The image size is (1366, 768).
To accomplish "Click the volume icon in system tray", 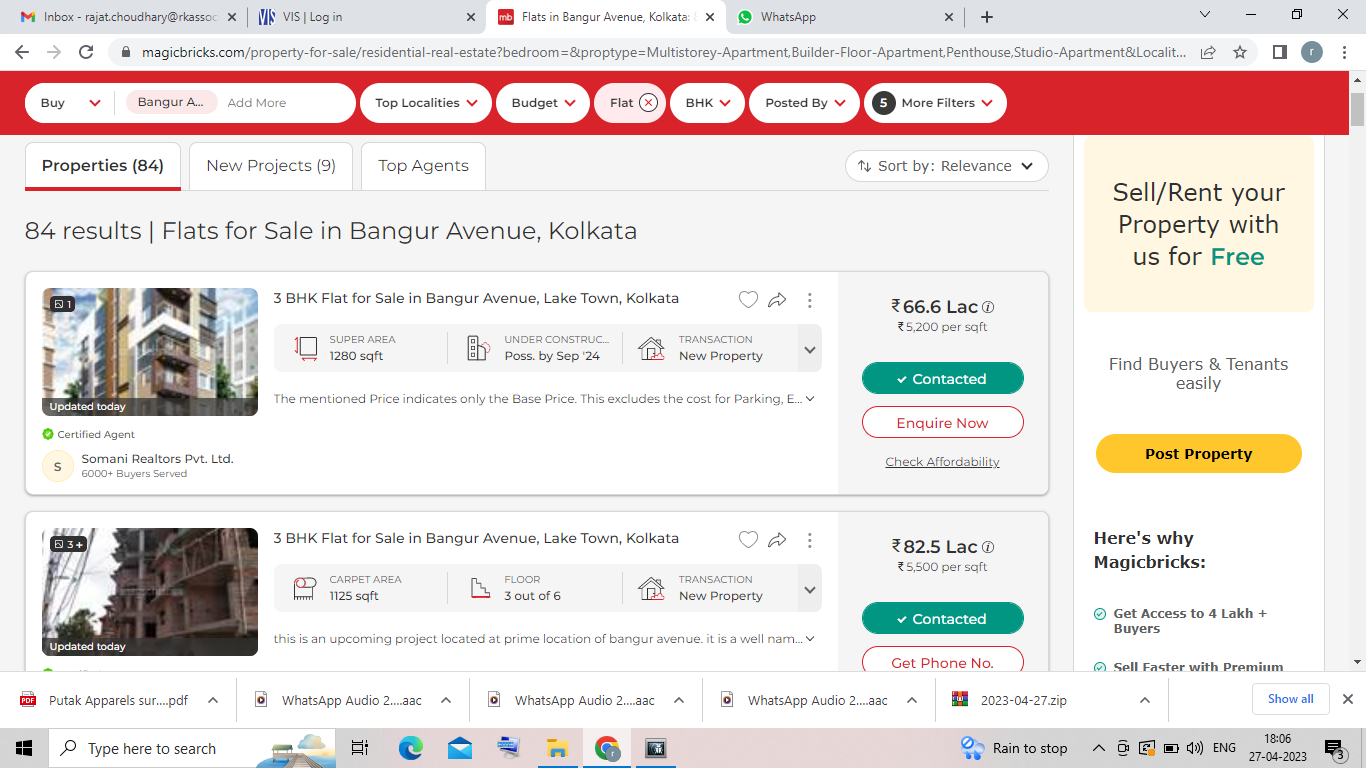I will (x=1195, y=748).
